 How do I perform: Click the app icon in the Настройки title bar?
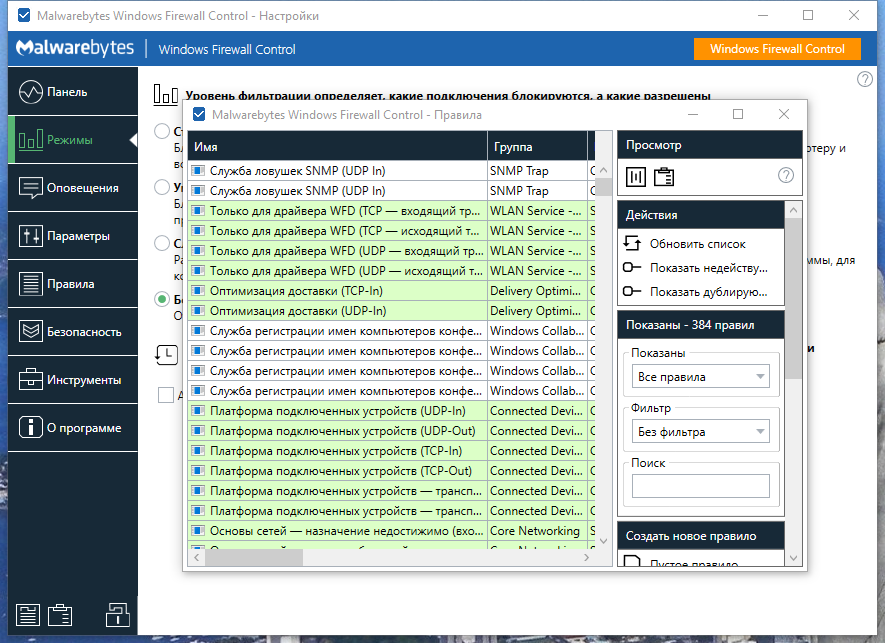(24, 15)
